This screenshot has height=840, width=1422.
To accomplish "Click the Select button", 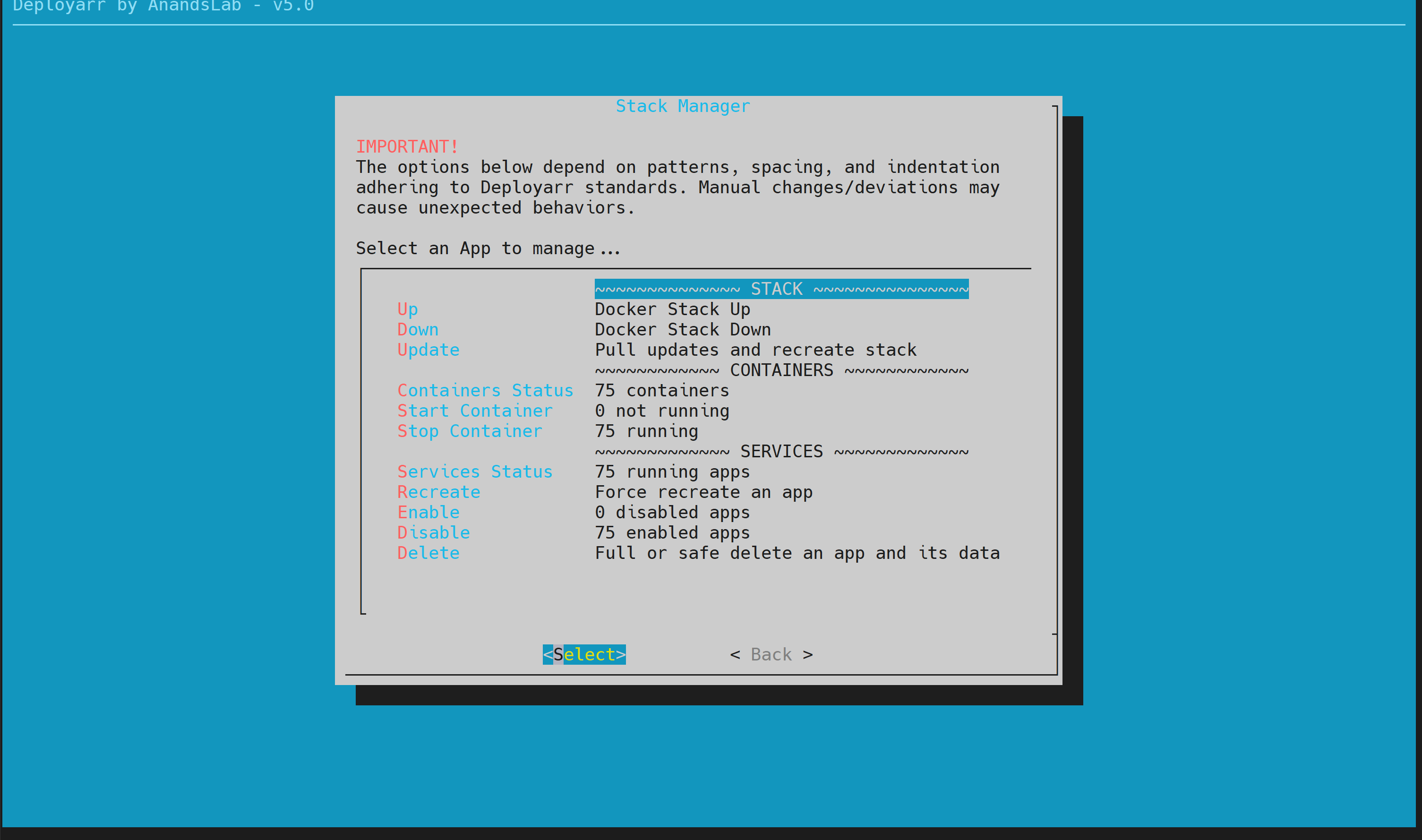I will [584, 654].
